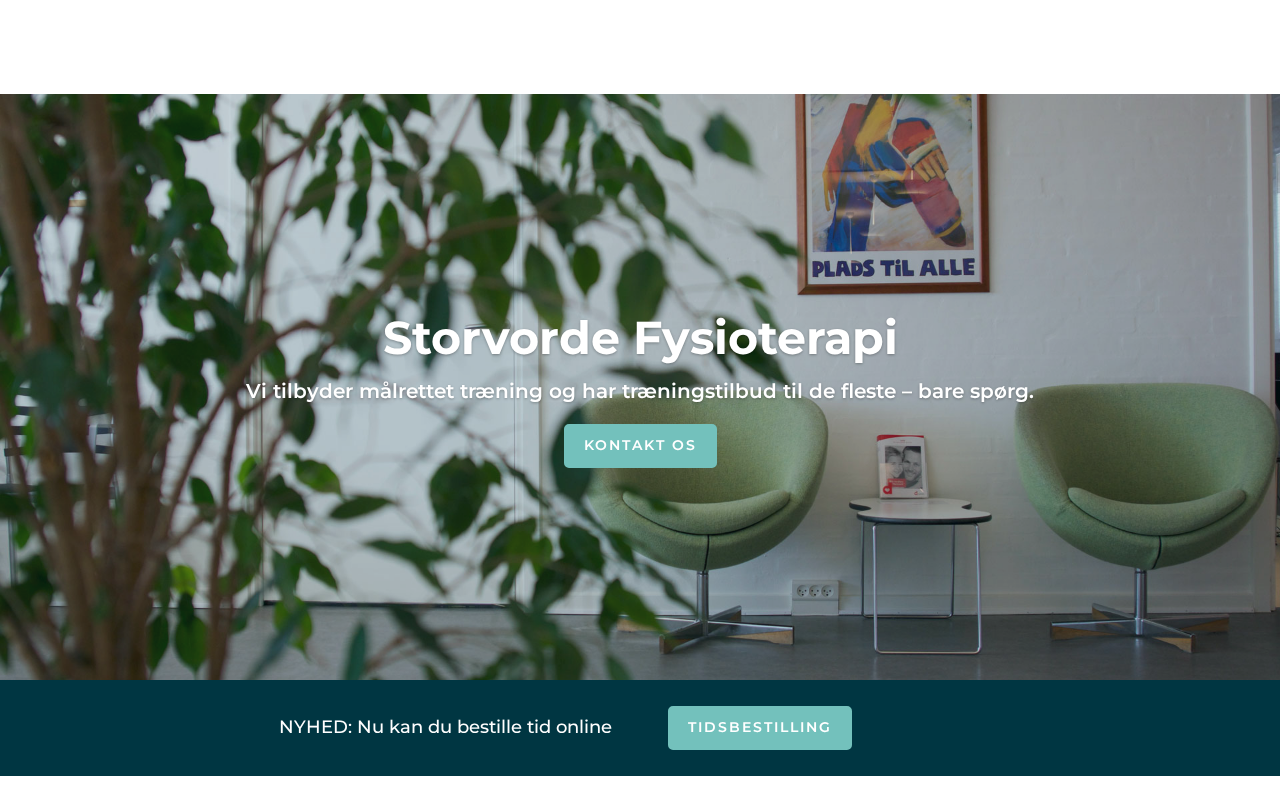Click the empty white header bar
The image size is (1280, 800).
640,47
